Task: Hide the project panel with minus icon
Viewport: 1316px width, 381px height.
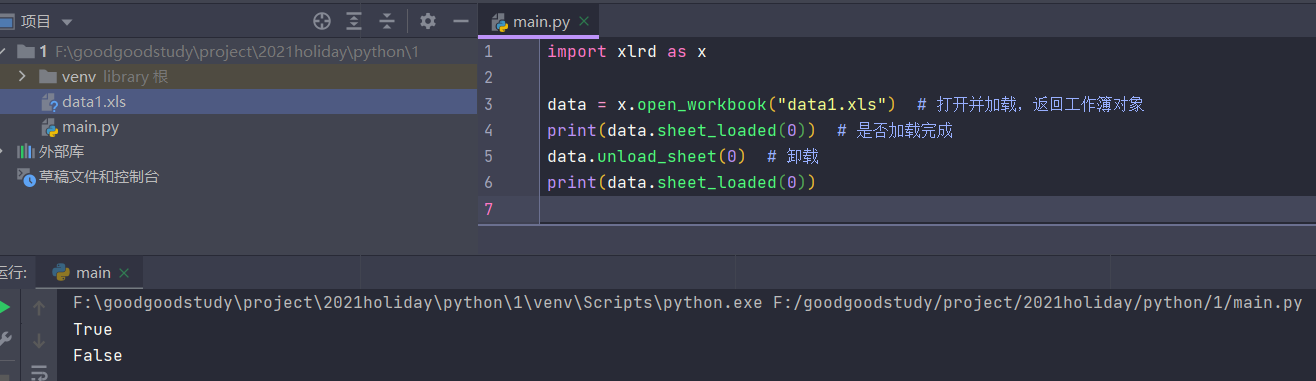Action: click(x=460, y=21)
